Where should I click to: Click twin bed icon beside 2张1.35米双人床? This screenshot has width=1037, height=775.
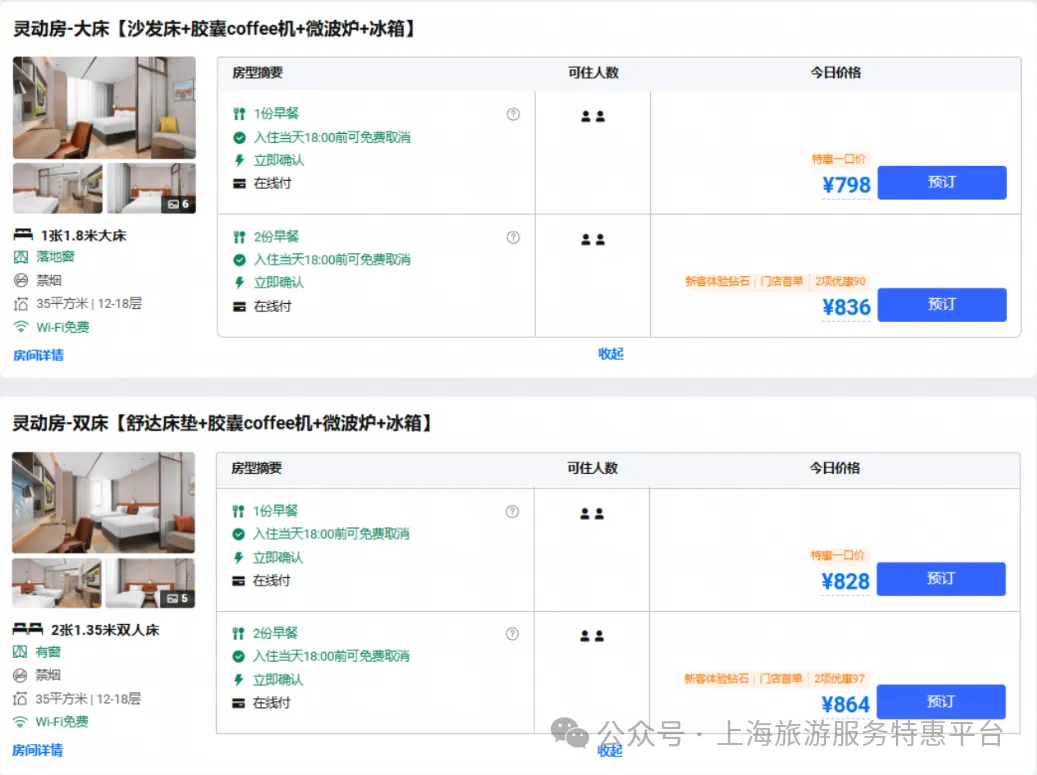point(28,629)
